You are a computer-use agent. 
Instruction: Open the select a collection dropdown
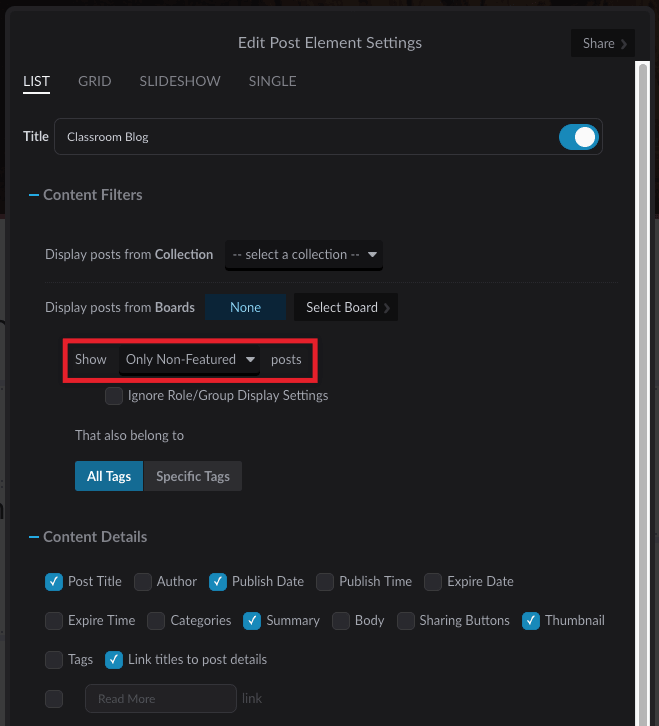304,255
